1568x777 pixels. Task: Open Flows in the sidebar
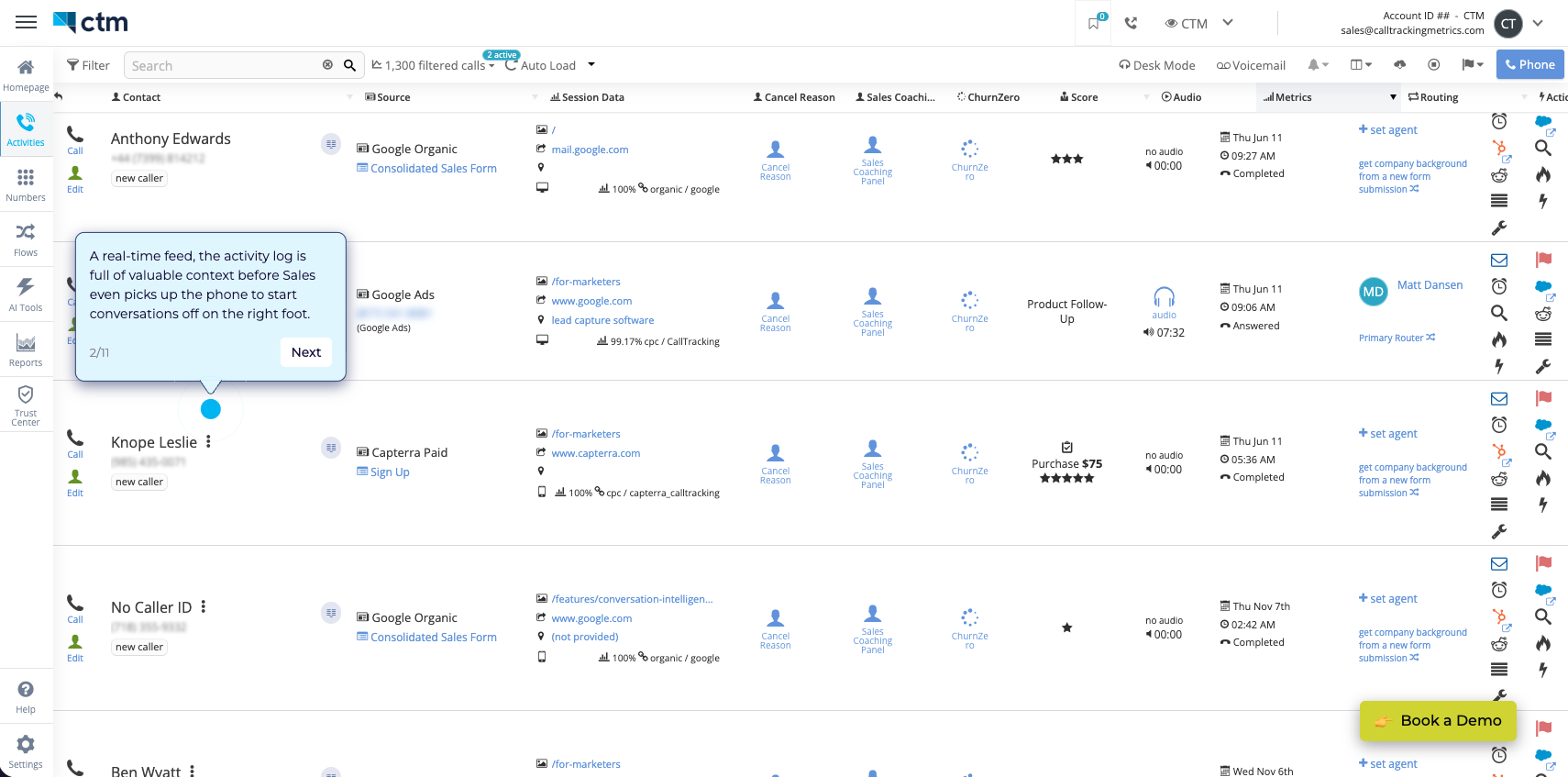[x=26, y=239]
